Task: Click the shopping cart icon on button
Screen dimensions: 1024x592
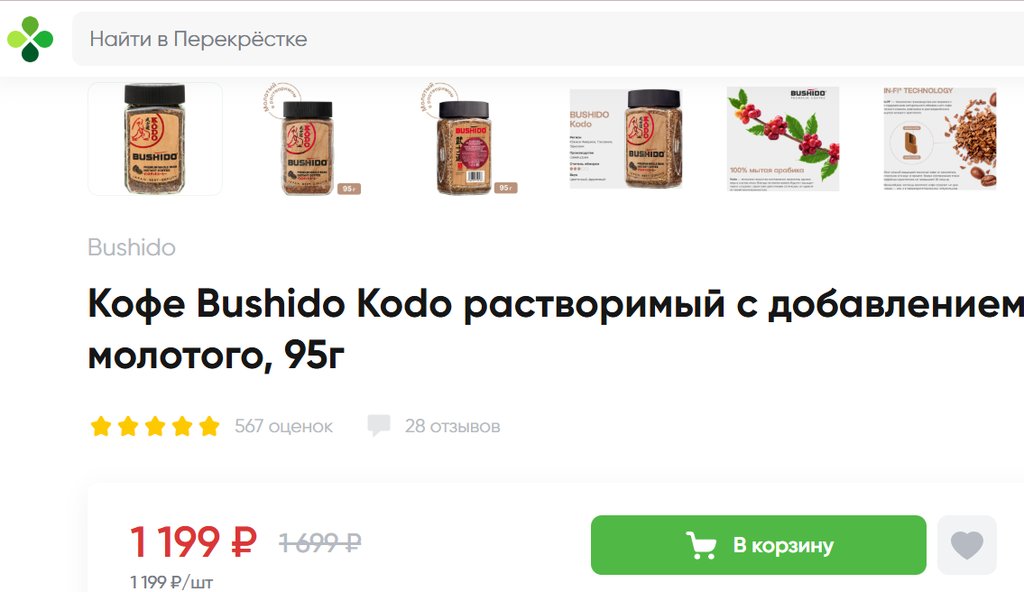Action: click(701, 545)
